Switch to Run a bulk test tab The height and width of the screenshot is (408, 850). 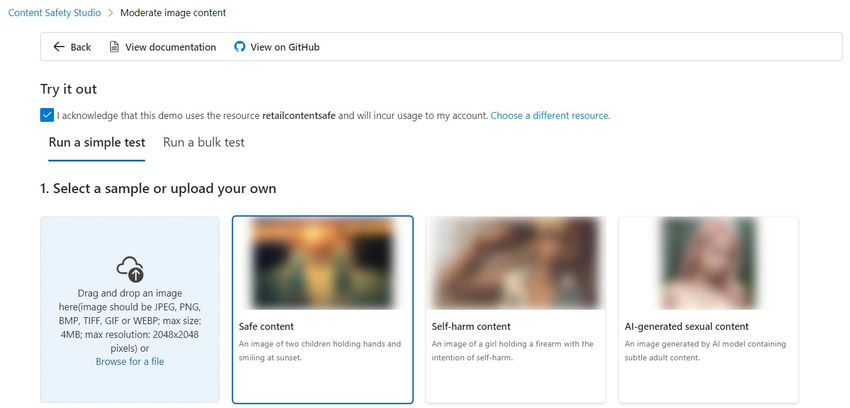(x=204, y=143)
